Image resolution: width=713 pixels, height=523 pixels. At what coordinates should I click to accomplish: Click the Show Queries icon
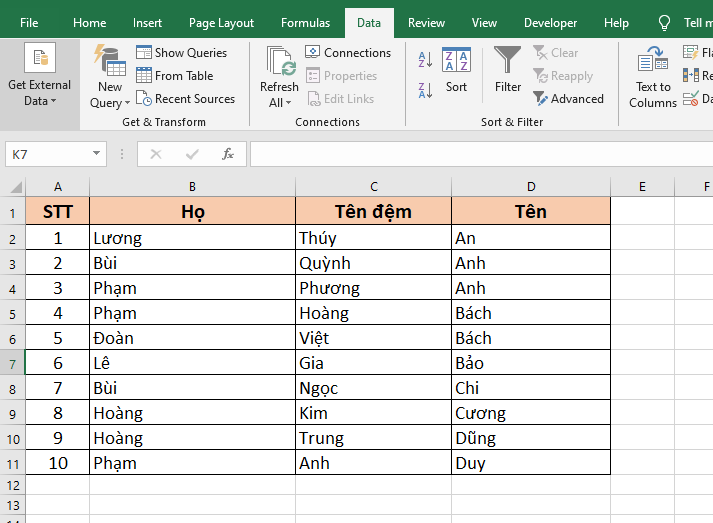point(144,53)
